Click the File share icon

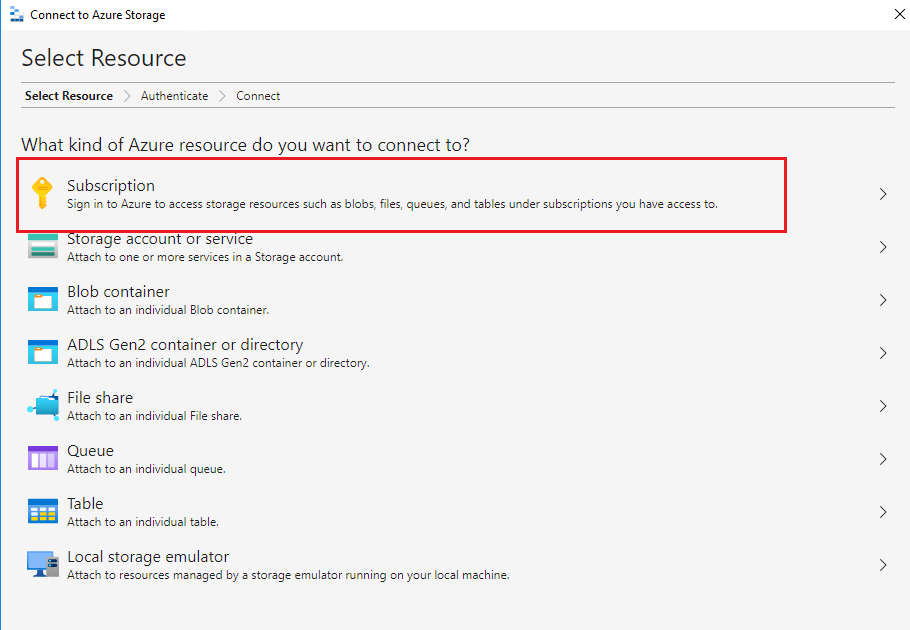[43, 405]
